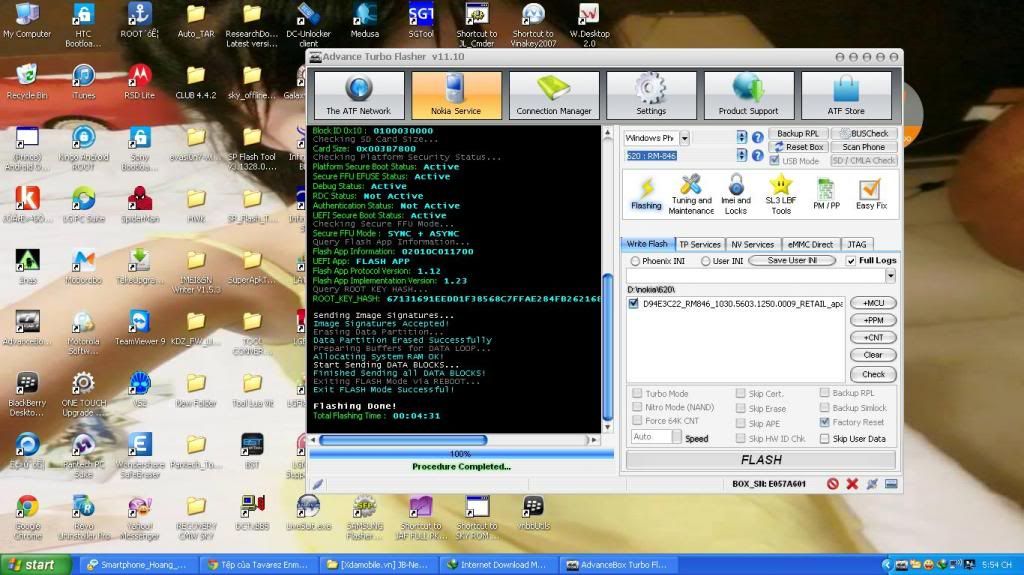The image size is (1024, 575).
Task: Switch to the NV Services tab
Action: 752,244
